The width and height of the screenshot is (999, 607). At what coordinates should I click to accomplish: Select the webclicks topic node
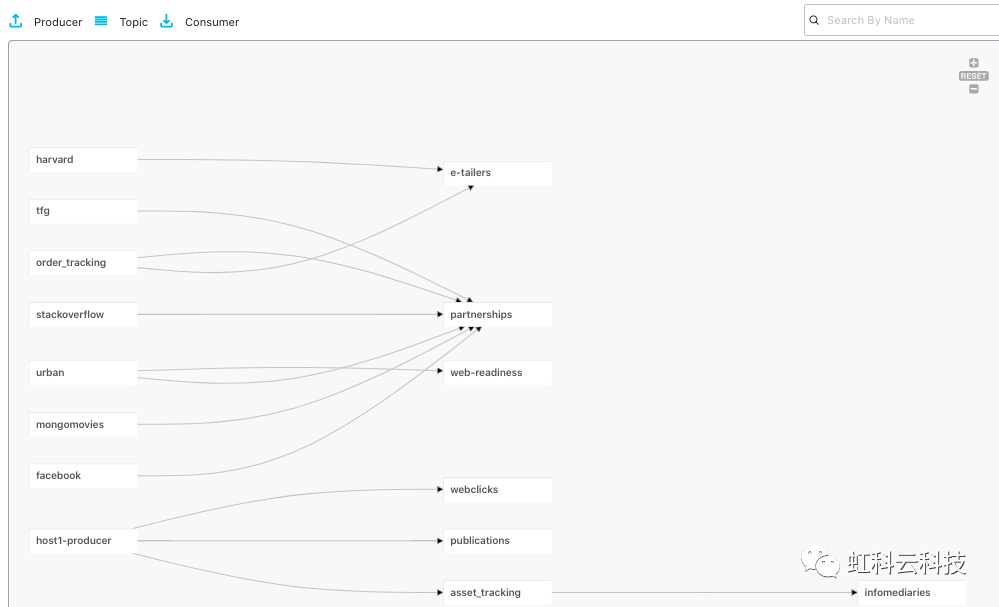[498, 490]
